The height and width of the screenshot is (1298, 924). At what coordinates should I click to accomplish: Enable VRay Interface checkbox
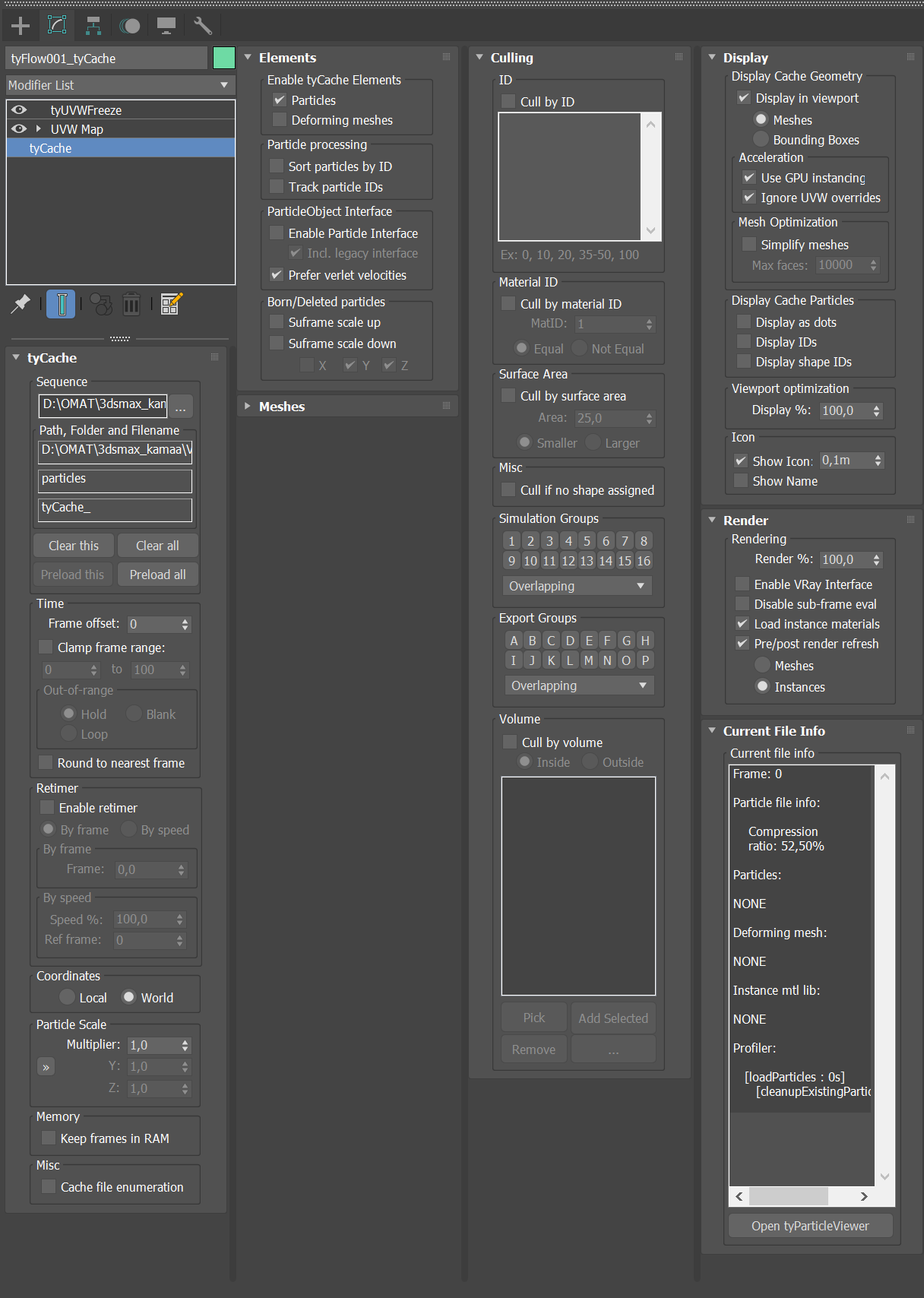[742, 584]
